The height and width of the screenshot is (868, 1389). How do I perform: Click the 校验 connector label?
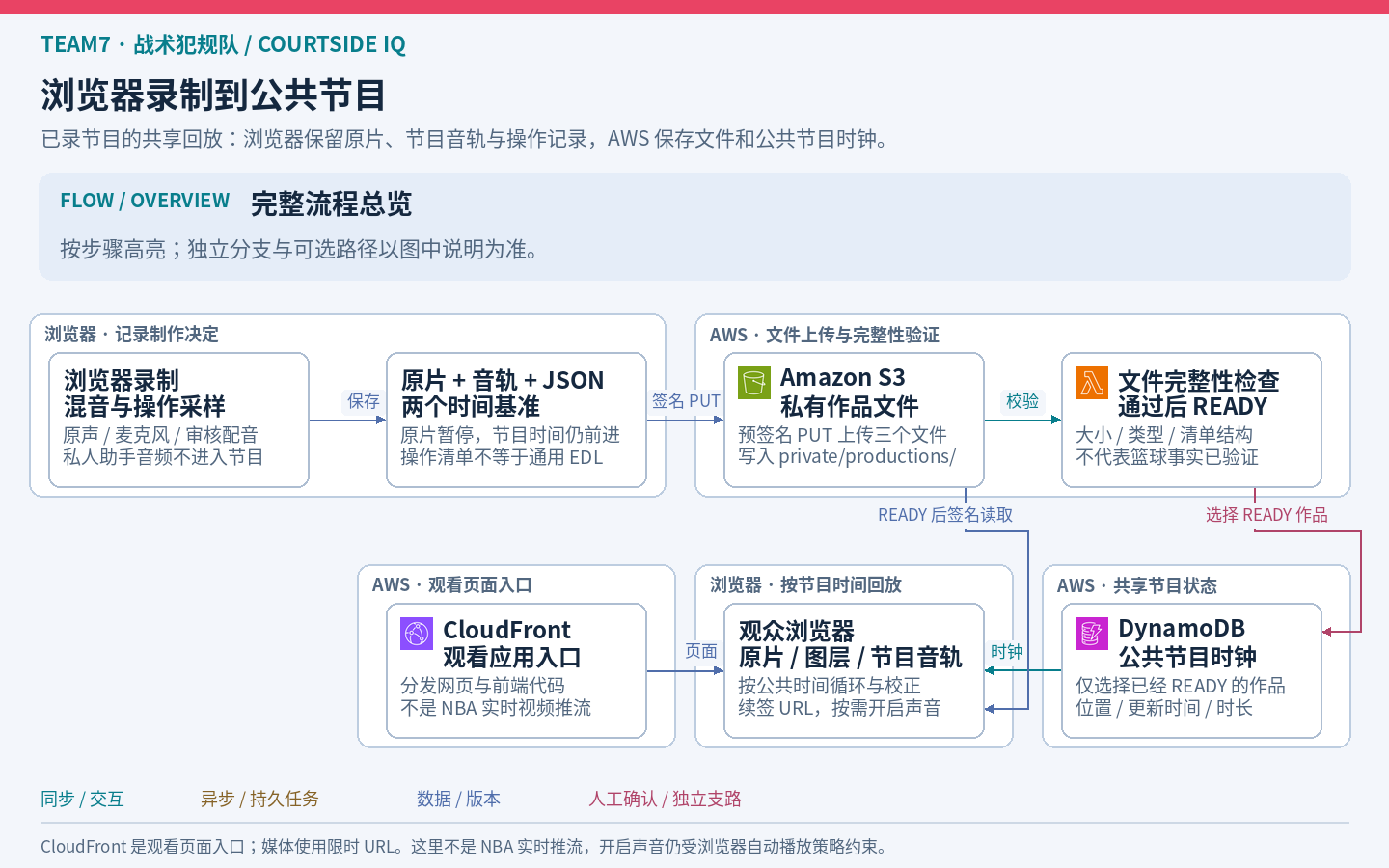(1022, 401)
